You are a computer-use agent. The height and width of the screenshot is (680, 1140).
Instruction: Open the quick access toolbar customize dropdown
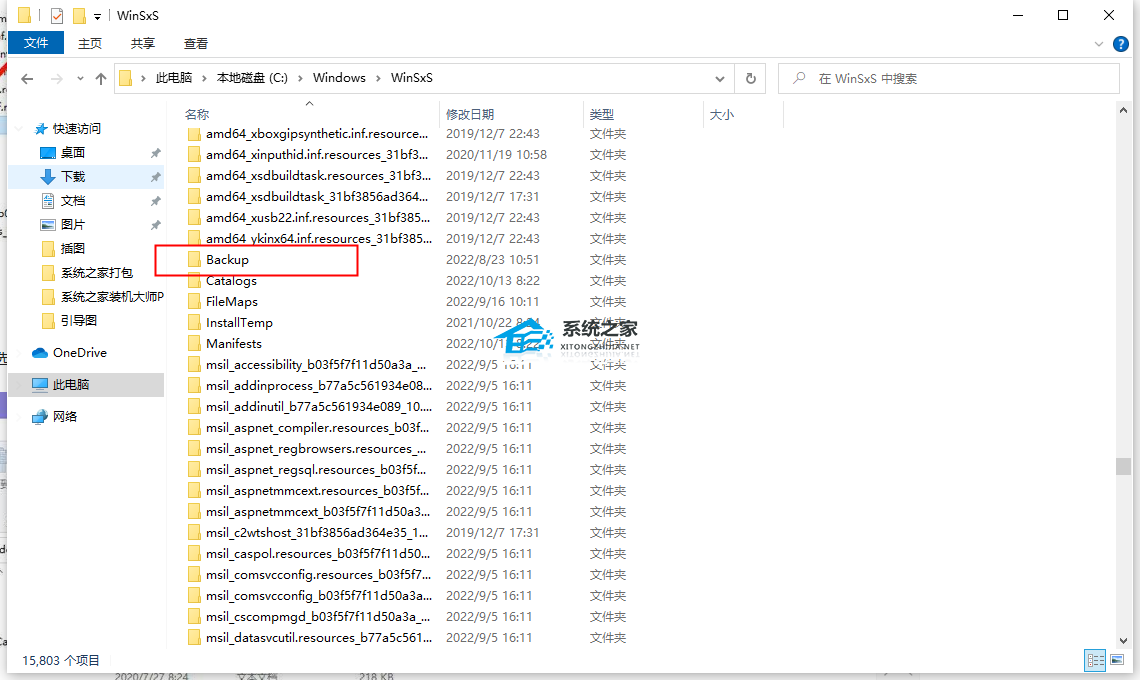pyautogui.click(x=97, y=16)
